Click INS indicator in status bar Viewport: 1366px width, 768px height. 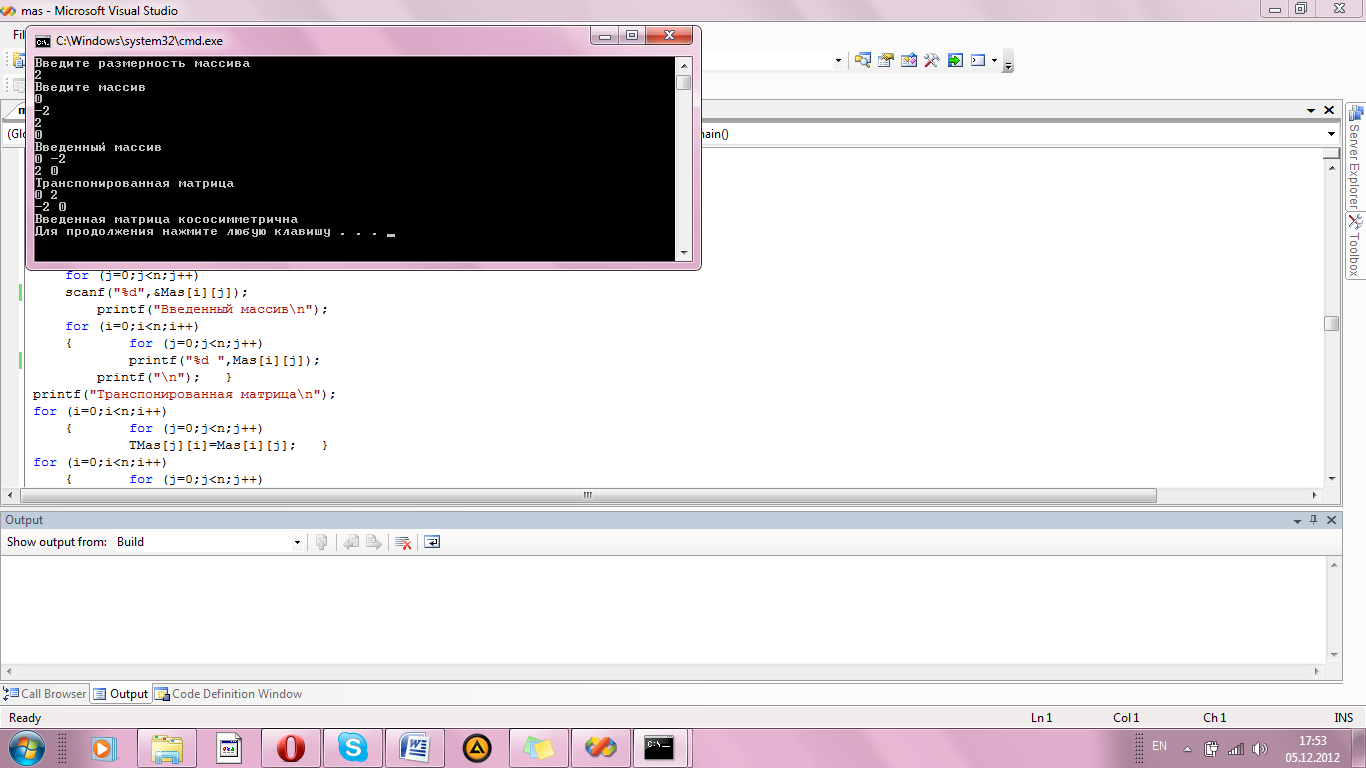click(x=1343, y=718)
